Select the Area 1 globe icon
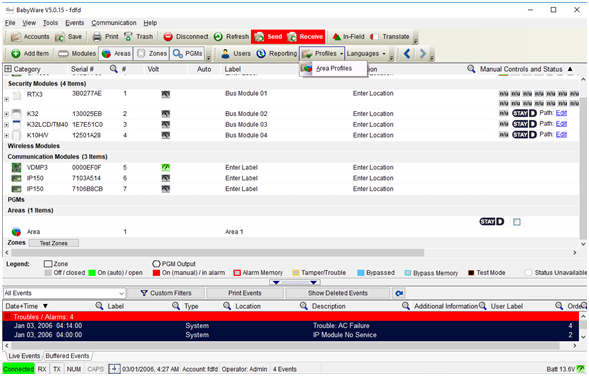Viewport: 589px width, 376px height. (16, 232)
